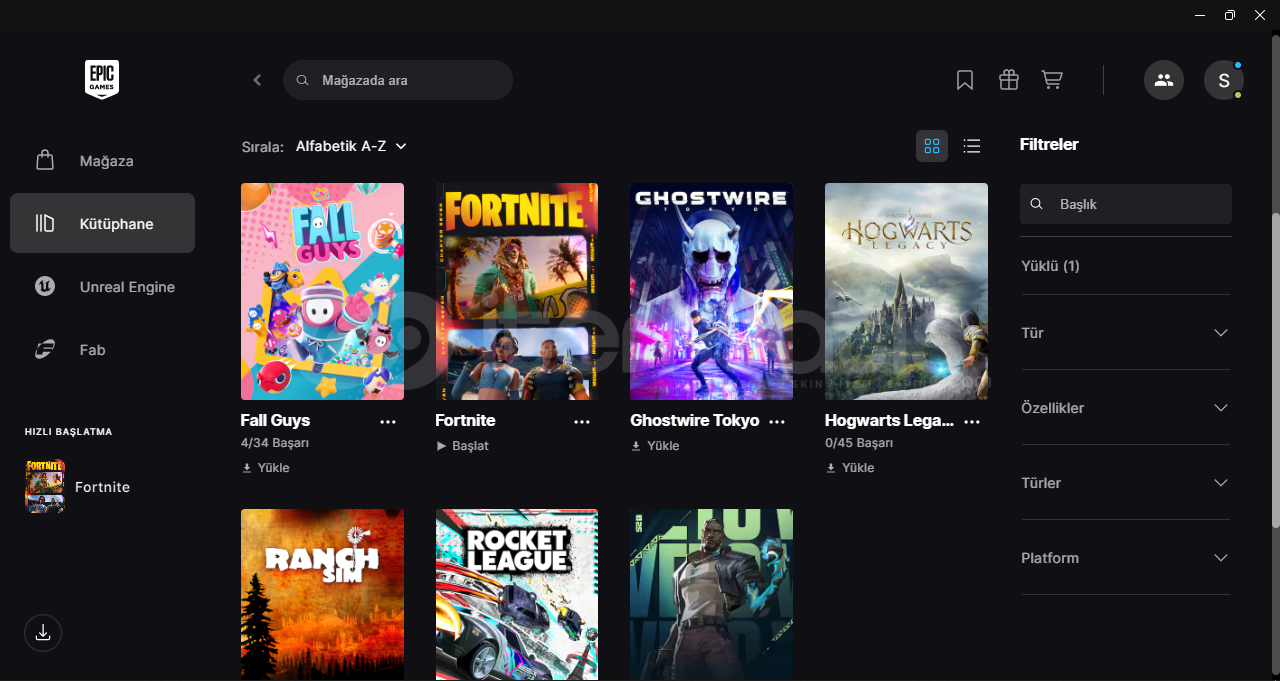Click the Hogwarts Legacy cover thumbnail
Image resolution: width=1280 pixels, height=681 pixels.
point(906,291)
